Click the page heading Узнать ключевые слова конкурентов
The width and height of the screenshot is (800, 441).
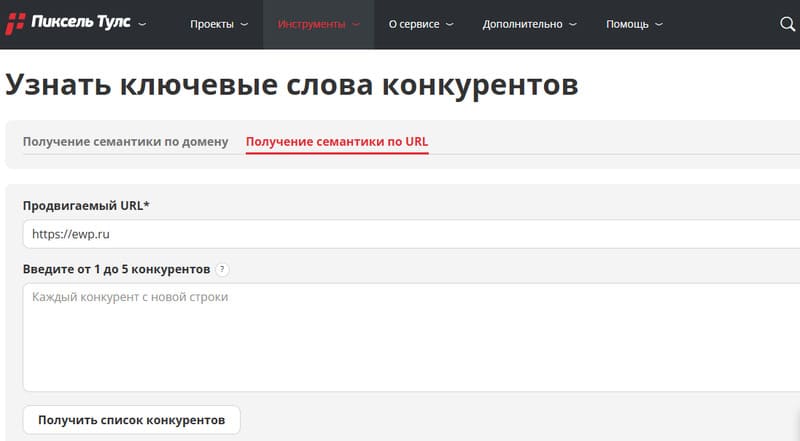tap(291, 85)
